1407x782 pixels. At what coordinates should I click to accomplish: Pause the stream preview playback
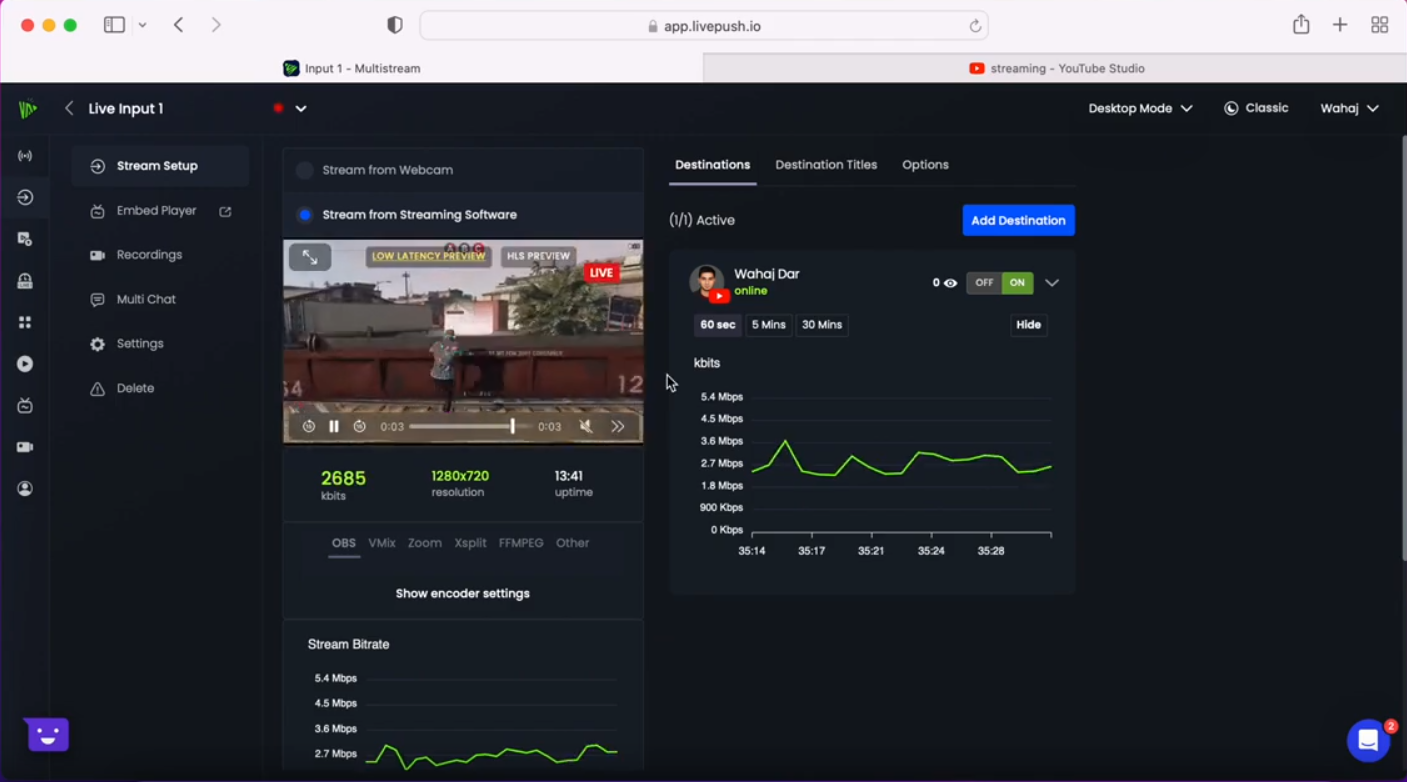tap(334, 426)
